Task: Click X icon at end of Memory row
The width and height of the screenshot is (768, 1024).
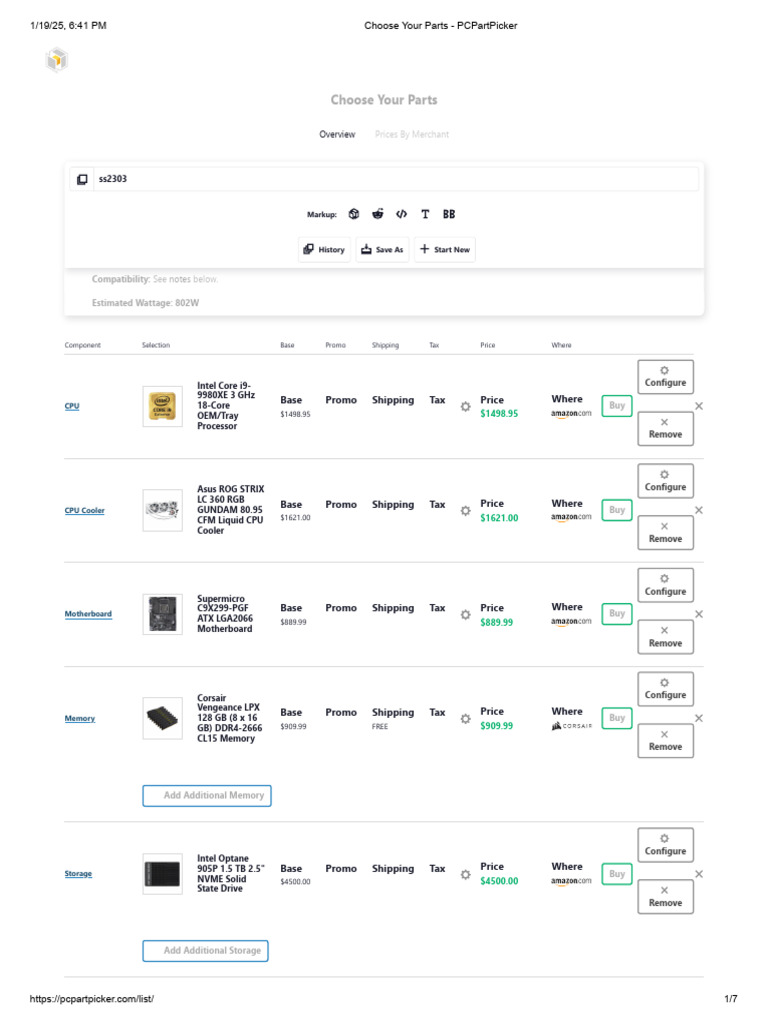Action: click(699, 718)
